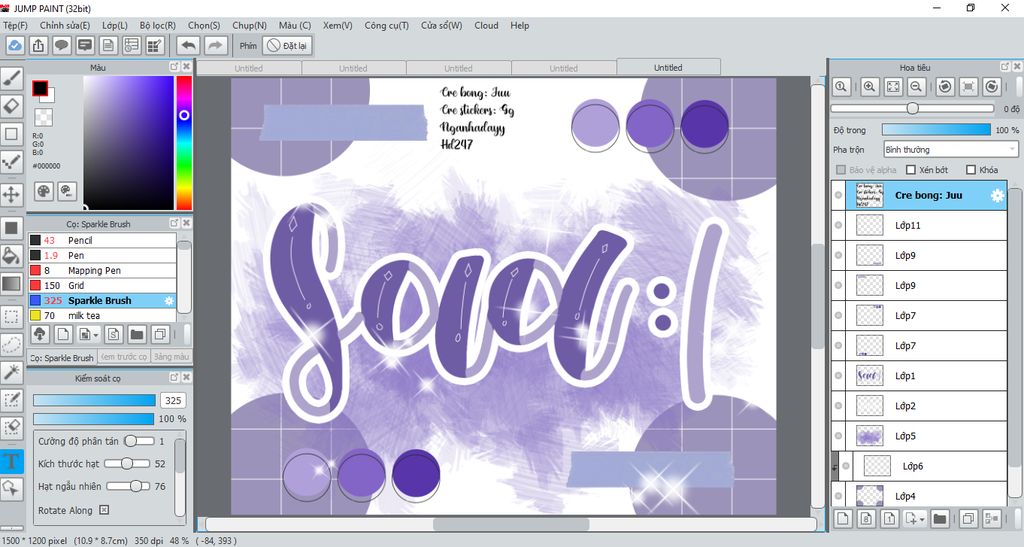Open the Tệp(F) menu
Image resolution: width=1024 pixels, height=547 pixels.
pyautogui.click(x=15, y=25)
